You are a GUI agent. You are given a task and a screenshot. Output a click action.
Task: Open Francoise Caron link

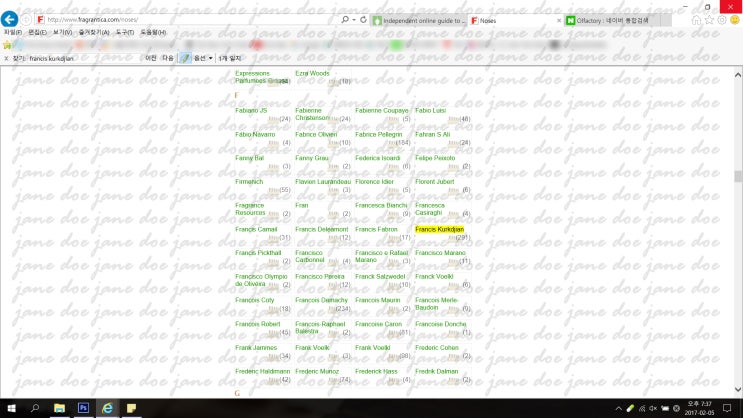(378, 324)
